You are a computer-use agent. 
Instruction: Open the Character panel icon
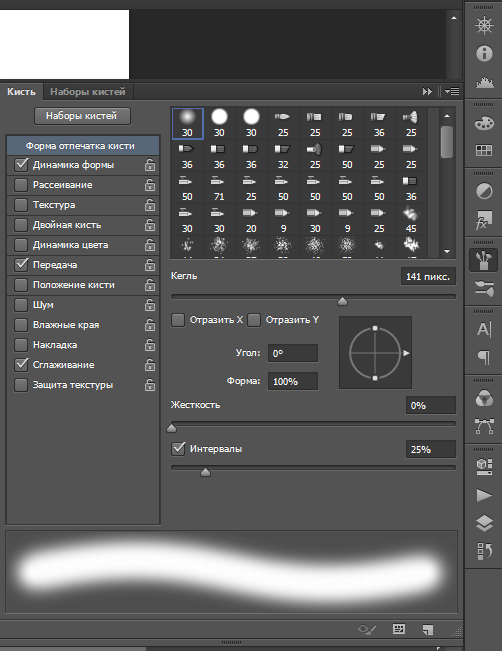coord(484,329)
